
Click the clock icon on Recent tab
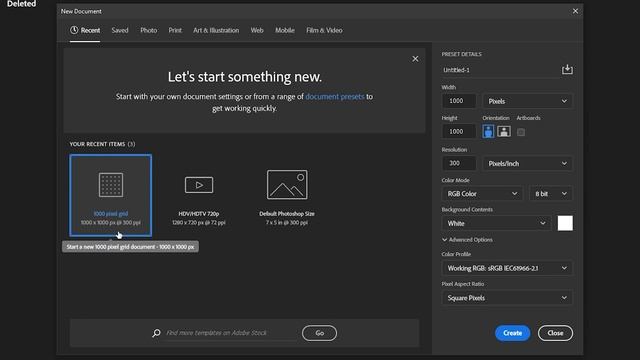[x=74, y=30]
